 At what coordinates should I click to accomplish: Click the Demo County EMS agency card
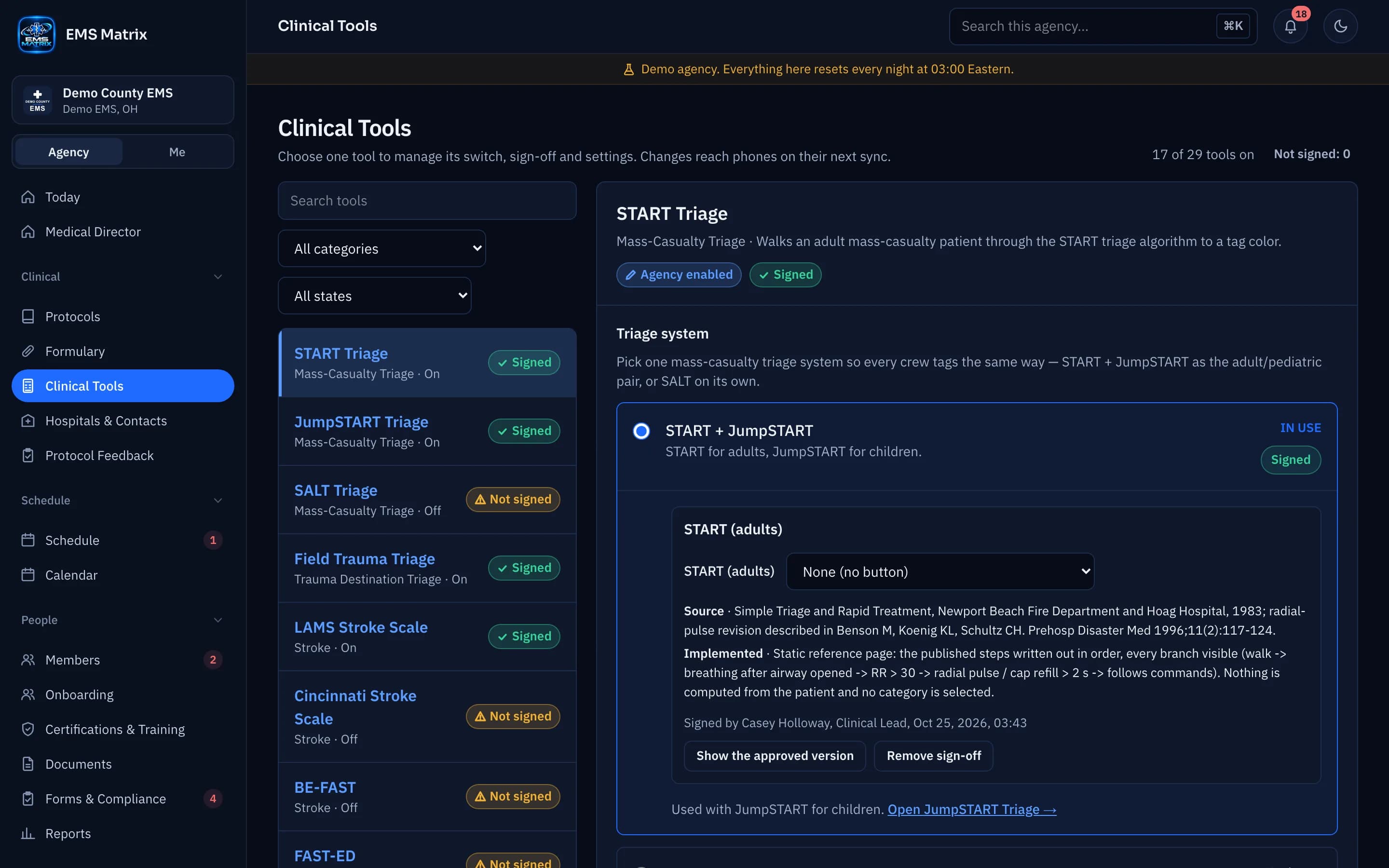pos(123,100)
